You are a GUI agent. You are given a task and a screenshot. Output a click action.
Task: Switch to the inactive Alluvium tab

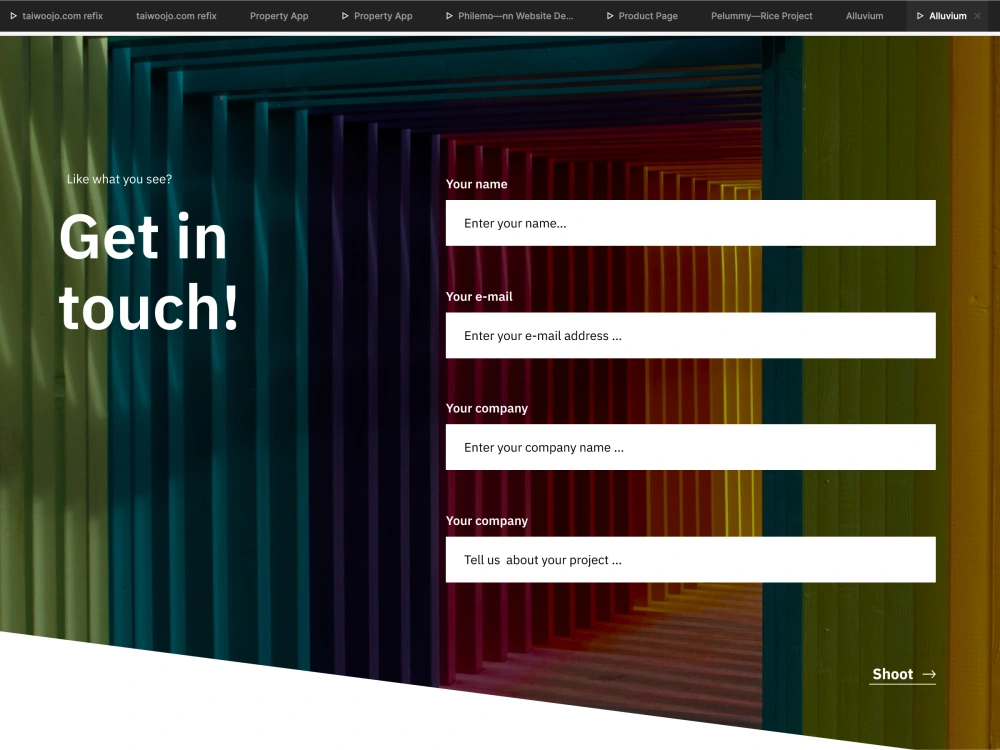[x=864, y=15]
